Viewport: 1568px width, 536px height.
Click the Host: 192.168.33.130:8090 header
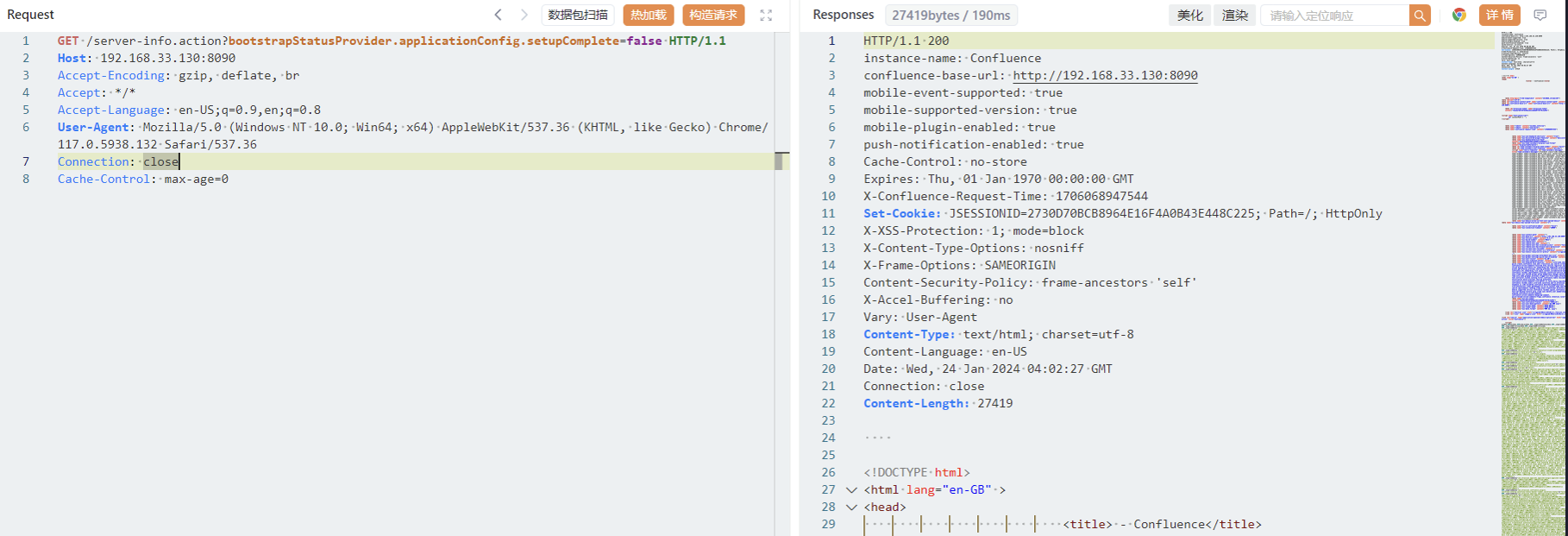pyautogui.click(x=147, y=58)
